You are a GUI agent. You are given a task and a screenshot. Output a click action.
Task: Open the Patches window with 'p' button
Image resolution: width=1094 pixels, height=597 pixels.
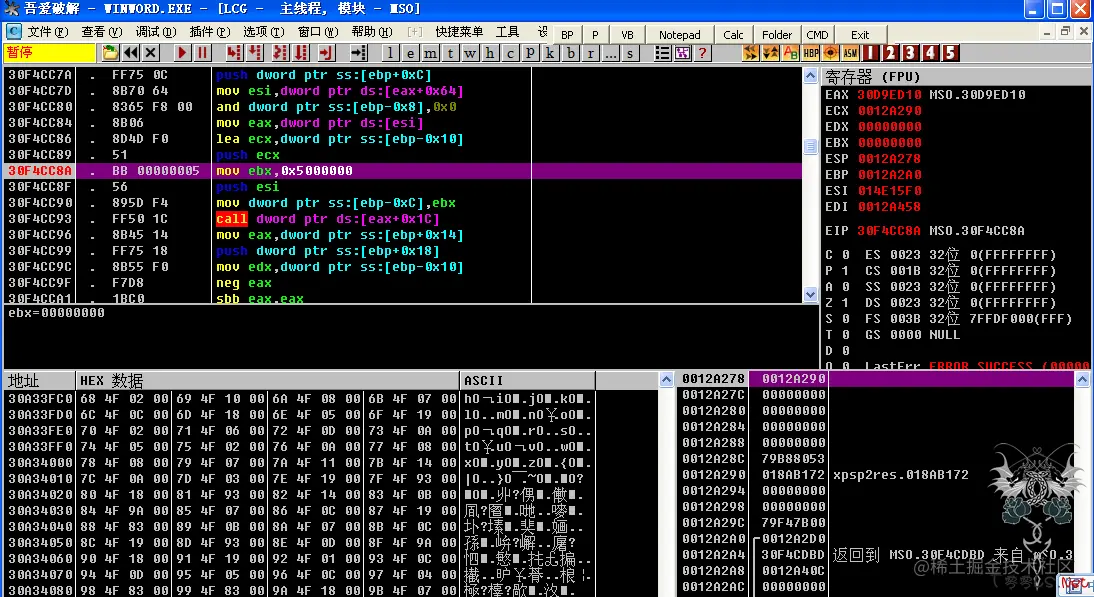click(530, 53)
